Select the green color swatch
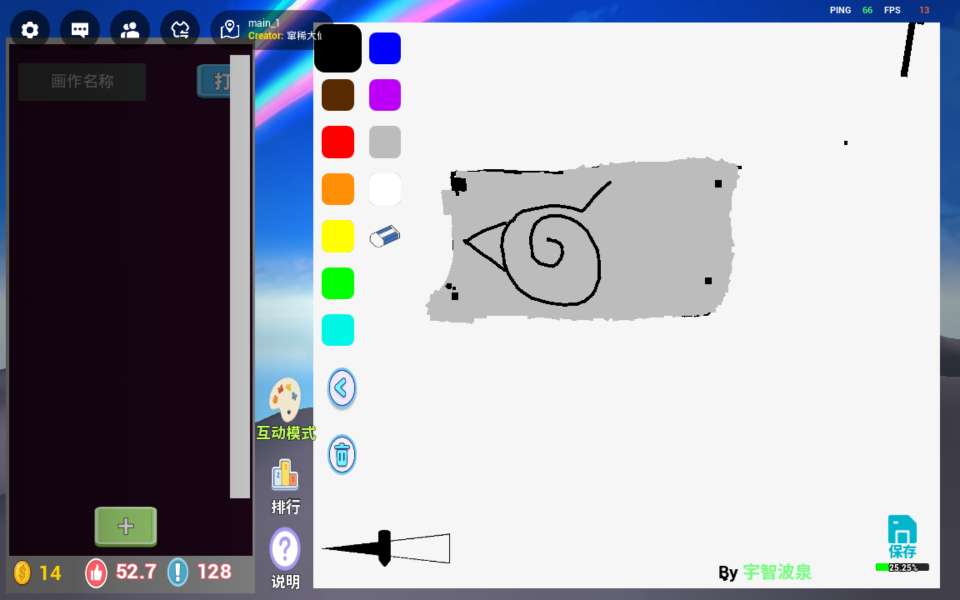The width and height of the screenshot is (960, 600). (x=338, y=283)
